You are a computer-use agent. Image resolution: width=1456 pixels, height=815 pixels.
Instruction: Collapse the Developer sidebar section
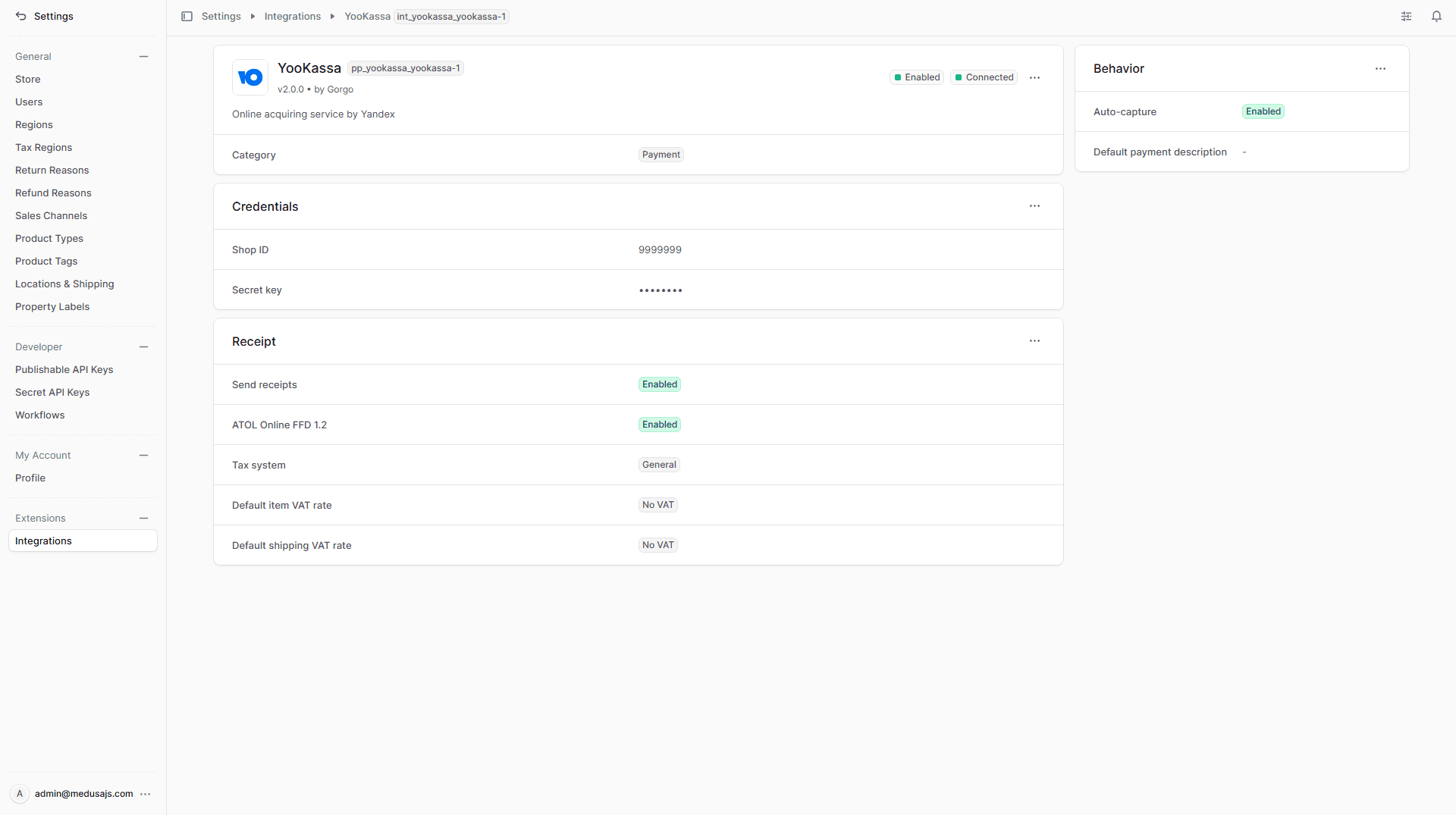pyautogui.click(x=143, y=346)
